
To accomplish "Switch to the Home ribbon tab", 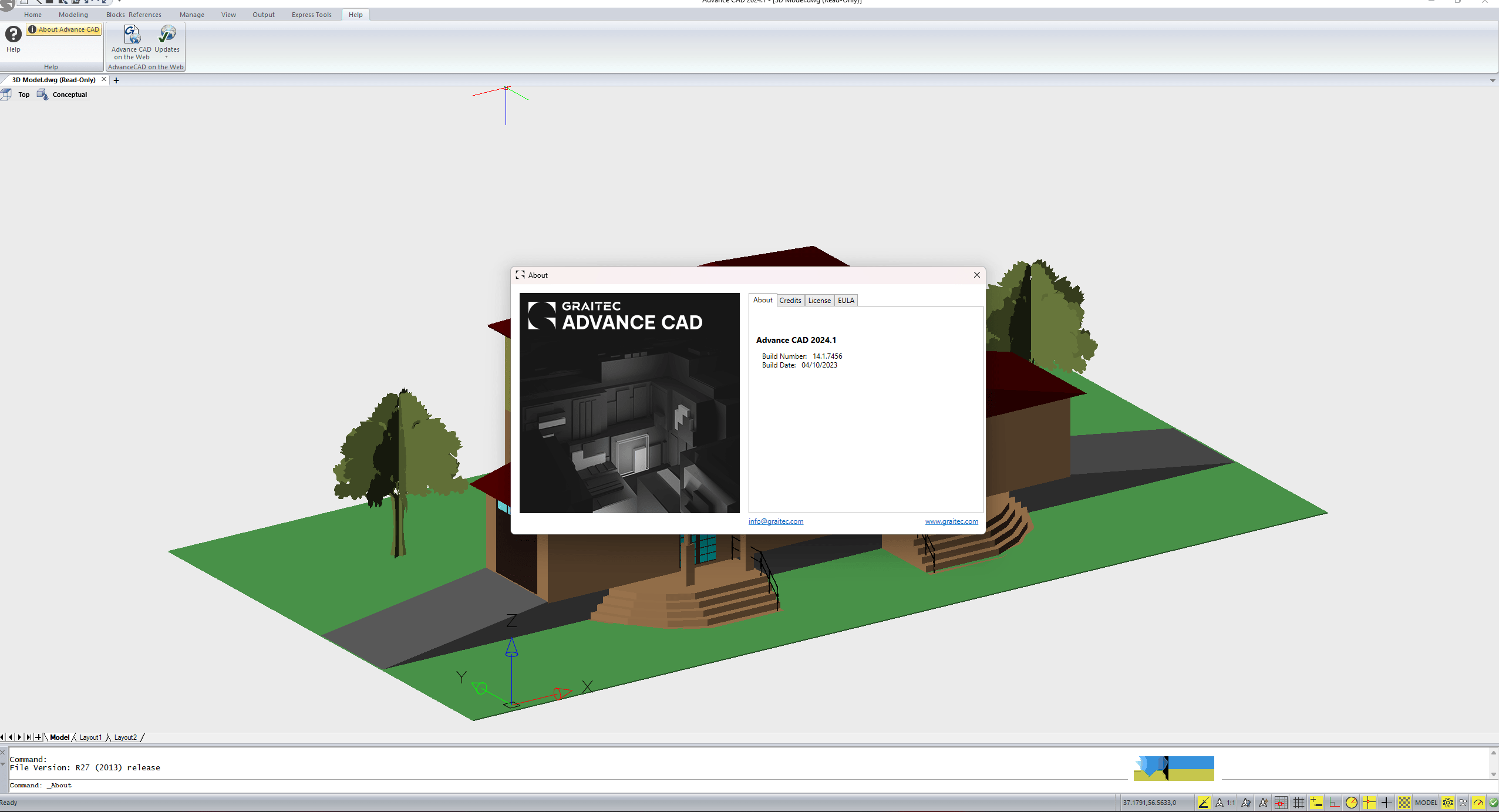I will 33,15.
